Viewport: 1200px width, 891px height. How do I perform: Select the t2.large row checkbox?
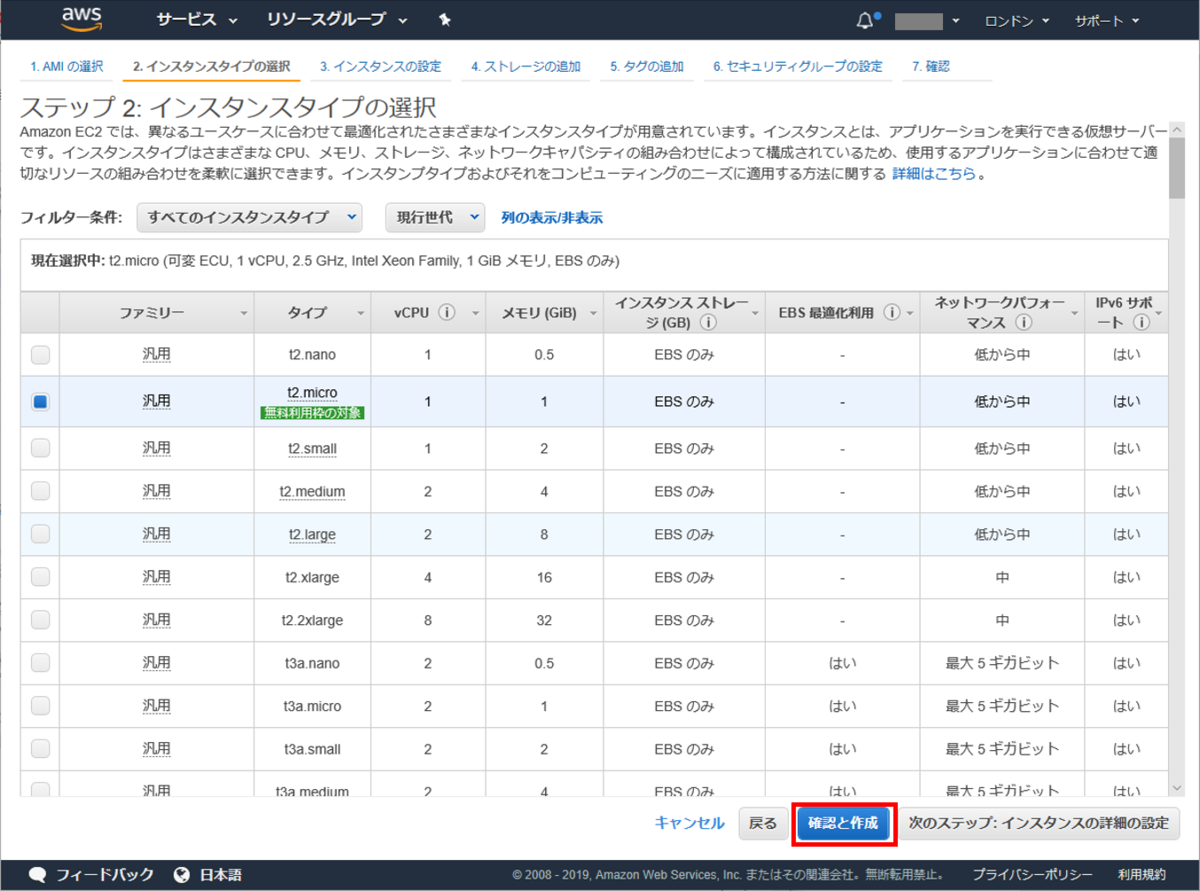(40, 534)
